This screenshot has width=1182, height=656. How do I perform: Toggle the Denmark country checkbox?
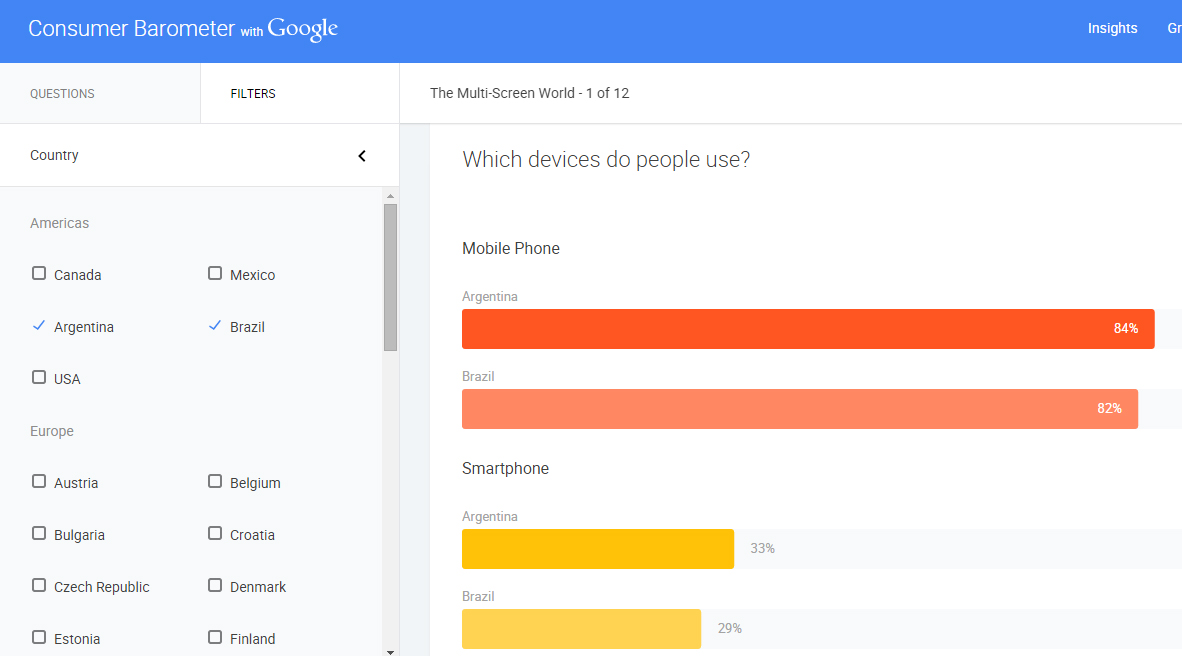tap(215, 586)
